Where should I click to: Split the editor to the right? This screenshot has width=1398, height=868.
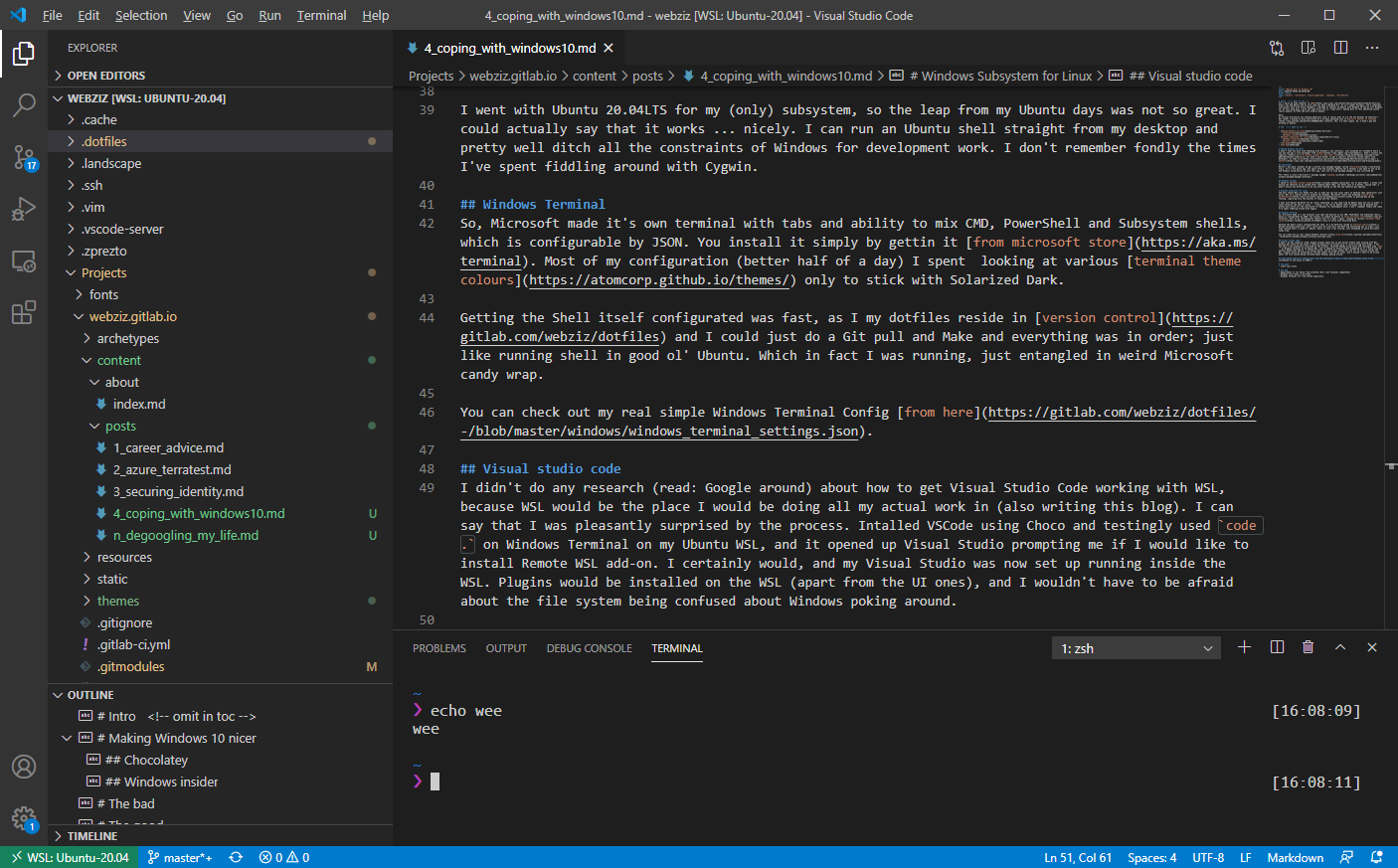click(x=1340, y=48)
